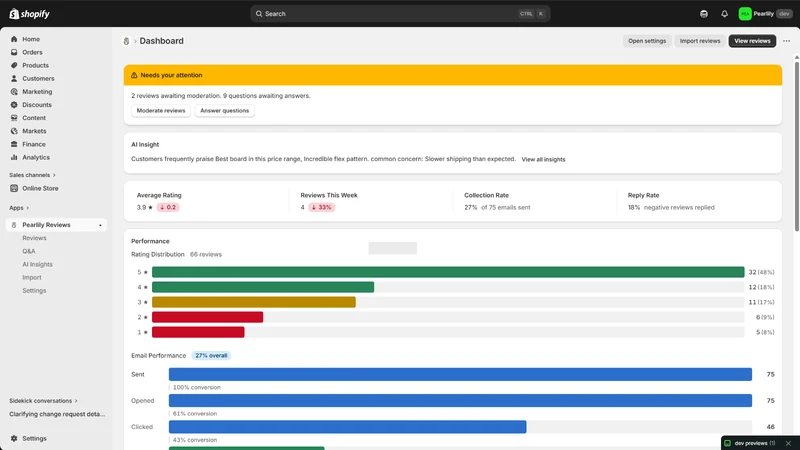800x450 pixels.
Task: Click the 4 star green rating bar
Action: (263, 287)
